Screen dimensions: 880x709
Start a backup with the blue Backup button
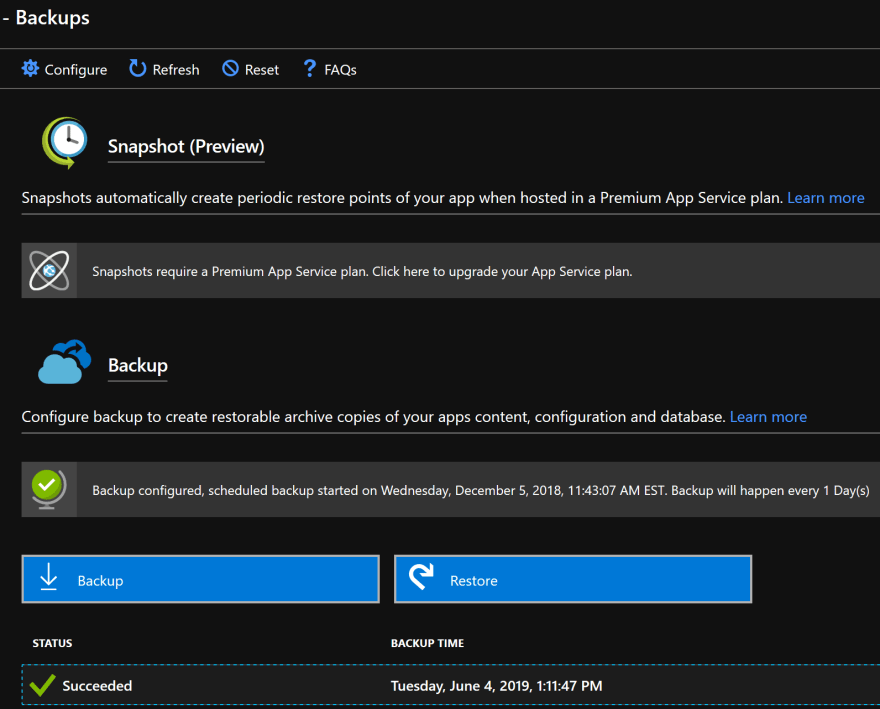tap(200, 579)
